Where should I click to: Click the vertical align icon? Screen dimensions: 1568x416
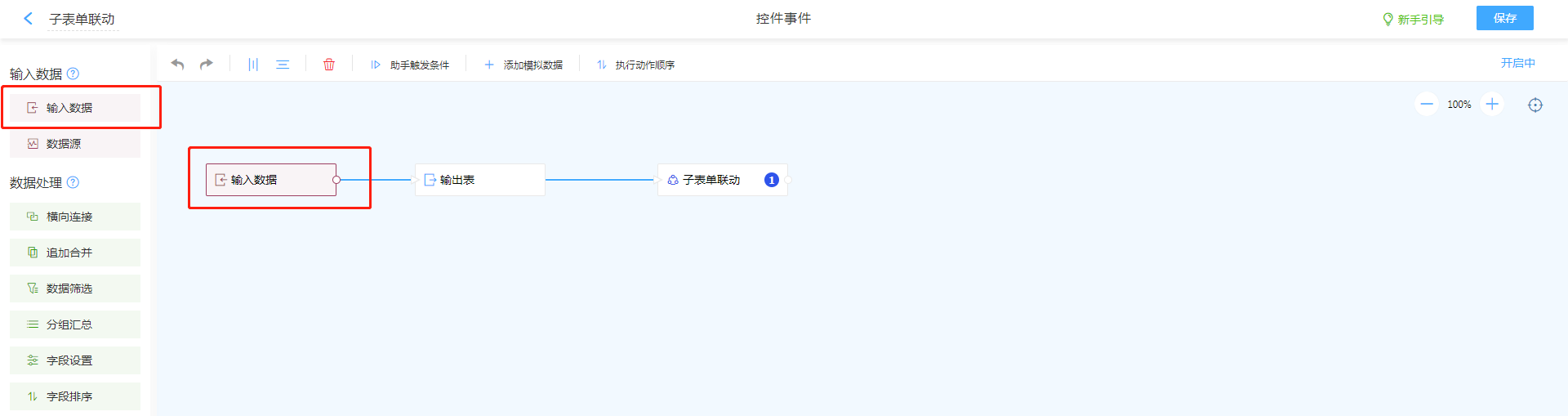[x=253, y=65]
